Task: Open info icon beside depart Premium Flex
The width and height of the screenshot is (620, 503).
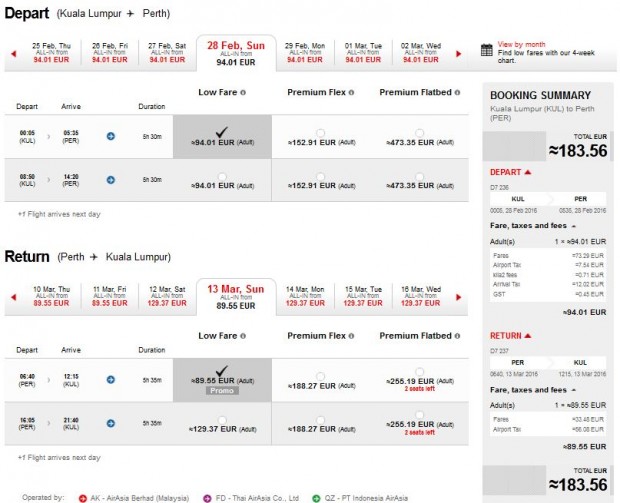Action: pos(351,93)
